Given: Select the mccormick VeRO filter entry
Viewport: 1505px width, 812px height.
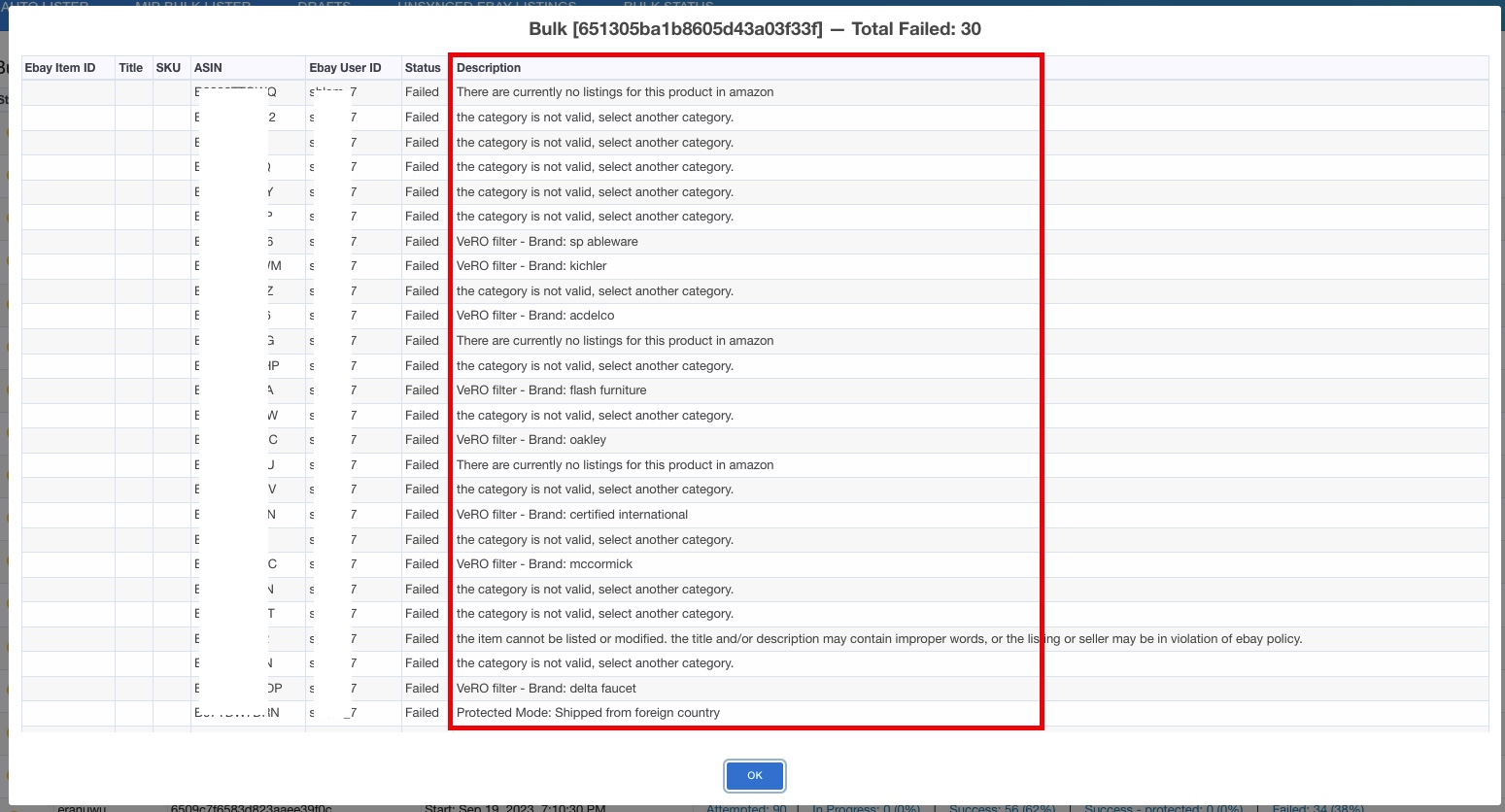Looking at the screenshot, I should (544, 564).
